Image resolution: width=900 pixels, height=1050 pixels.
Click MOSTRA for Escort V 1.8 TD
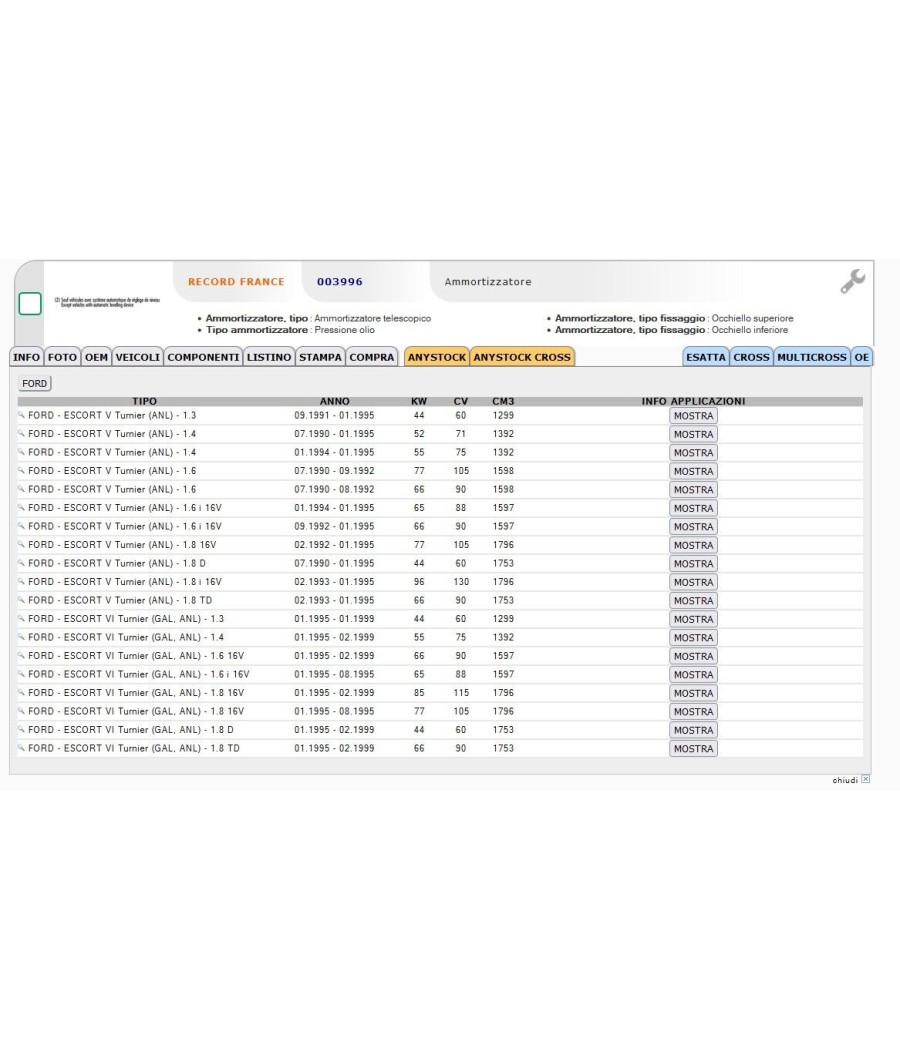[x=693, y=601]
